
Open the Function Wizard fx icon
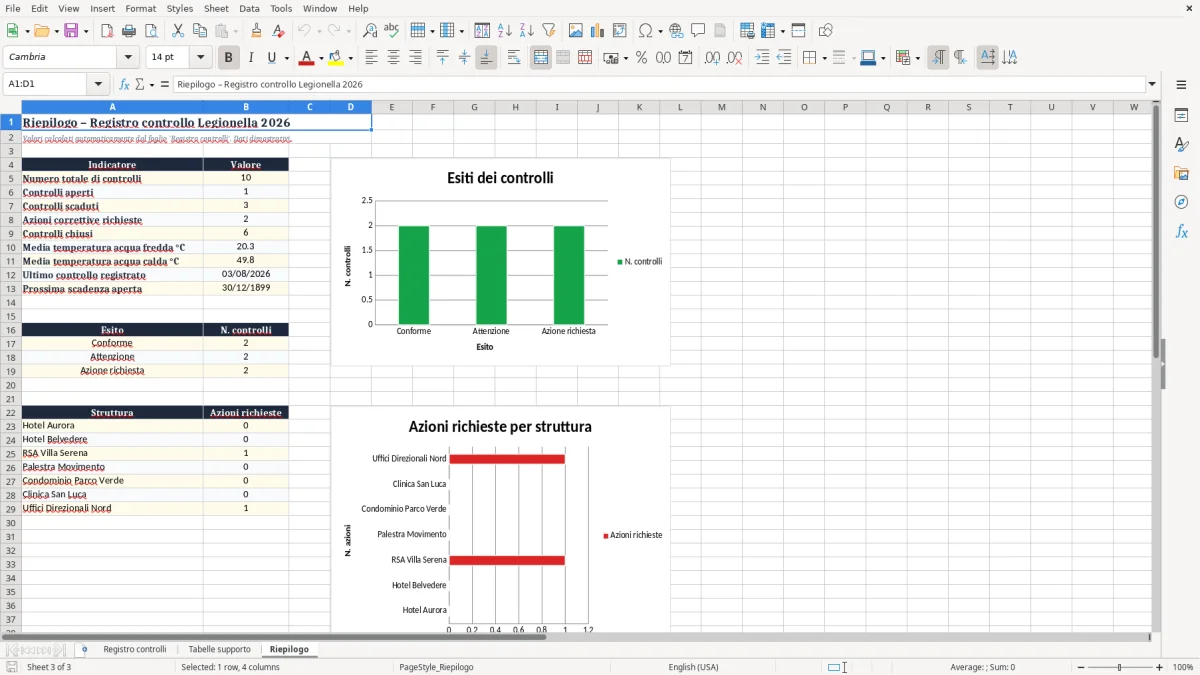point(124,85)
